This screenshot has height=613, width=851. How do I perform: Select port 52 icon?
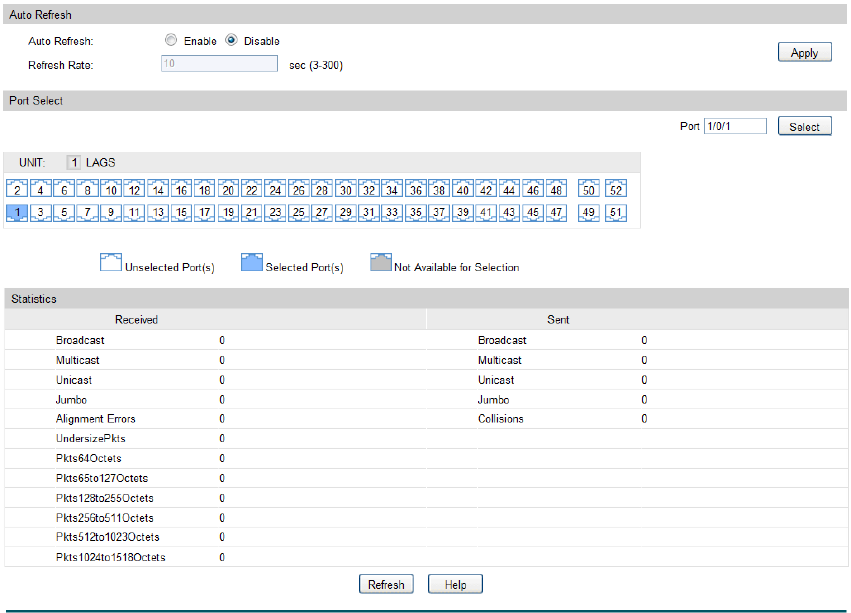tap(616, 188)
